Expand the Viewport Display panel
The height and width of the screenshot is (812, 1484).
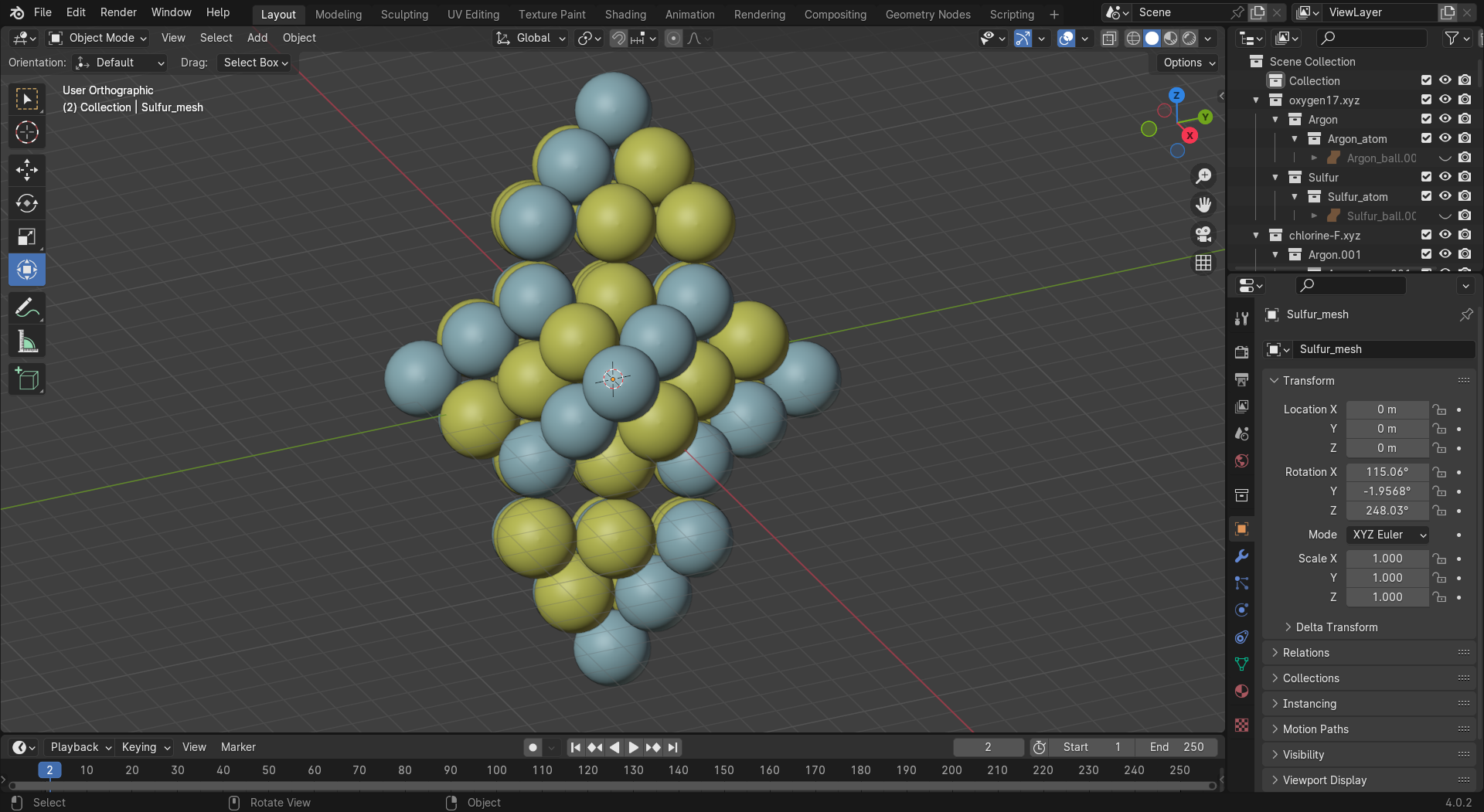click(x=1324, y=780)
